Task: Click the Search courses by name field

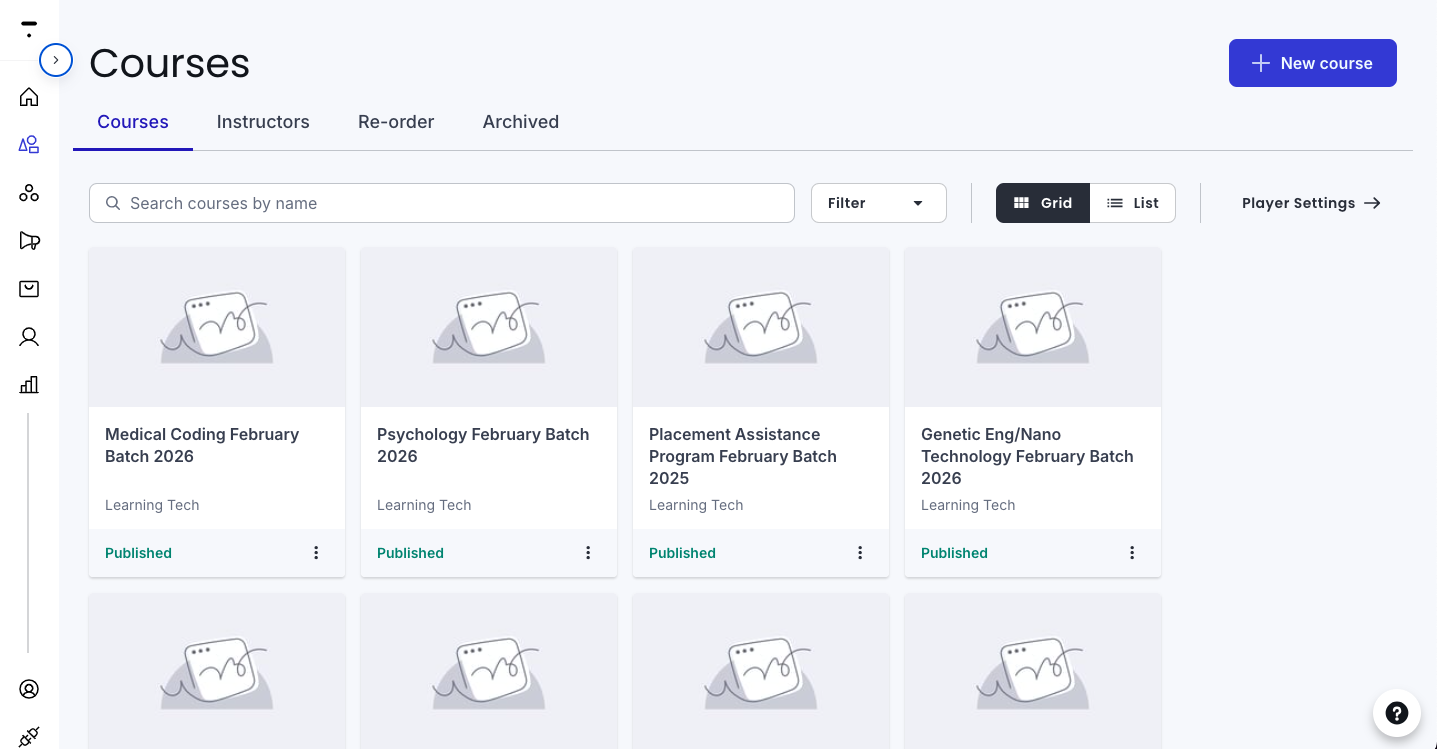Action: click(441, 202)
